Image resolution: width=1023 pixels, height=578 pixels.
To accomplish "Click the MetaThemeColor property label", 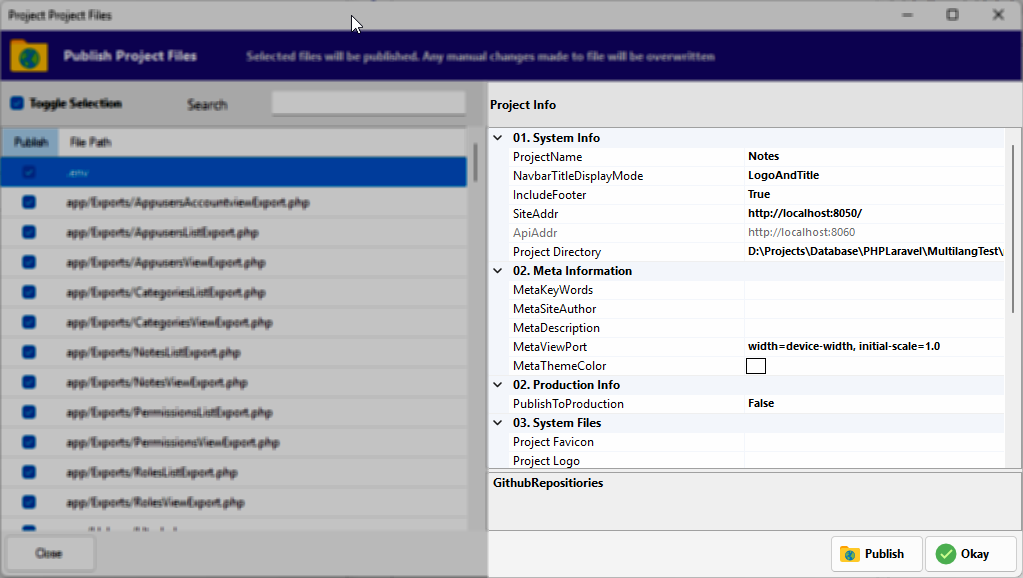I will click(x=559, y=366).
